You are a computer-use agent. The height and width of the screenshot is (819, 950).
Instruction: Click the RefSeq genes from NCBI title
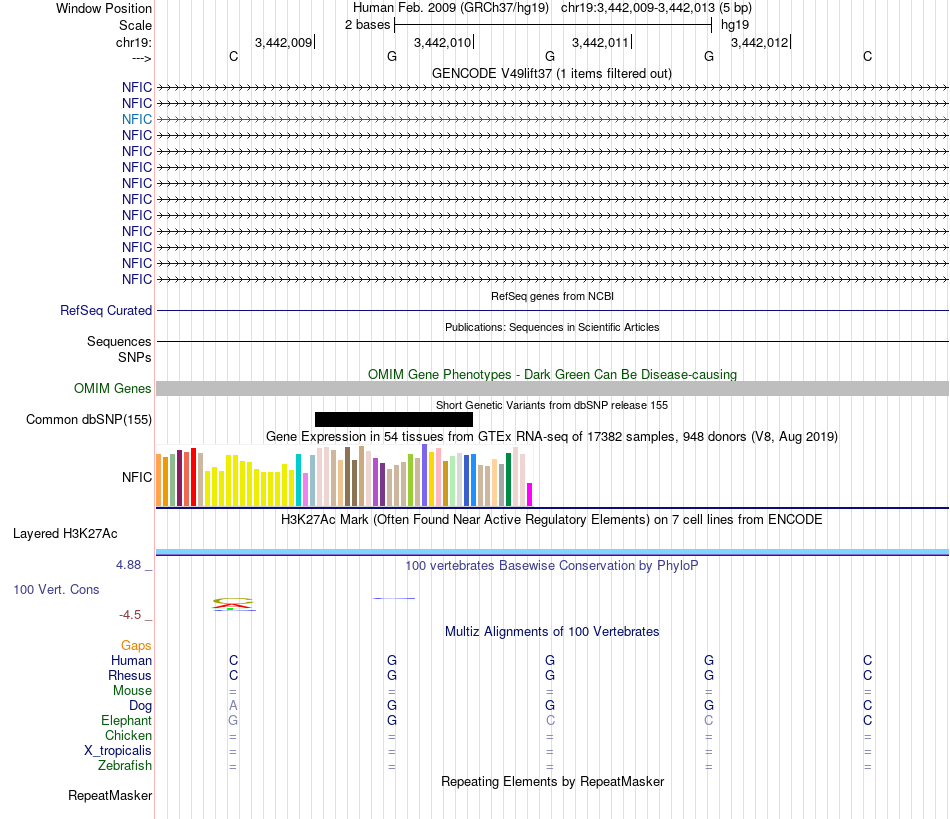[x=553, y=296]
